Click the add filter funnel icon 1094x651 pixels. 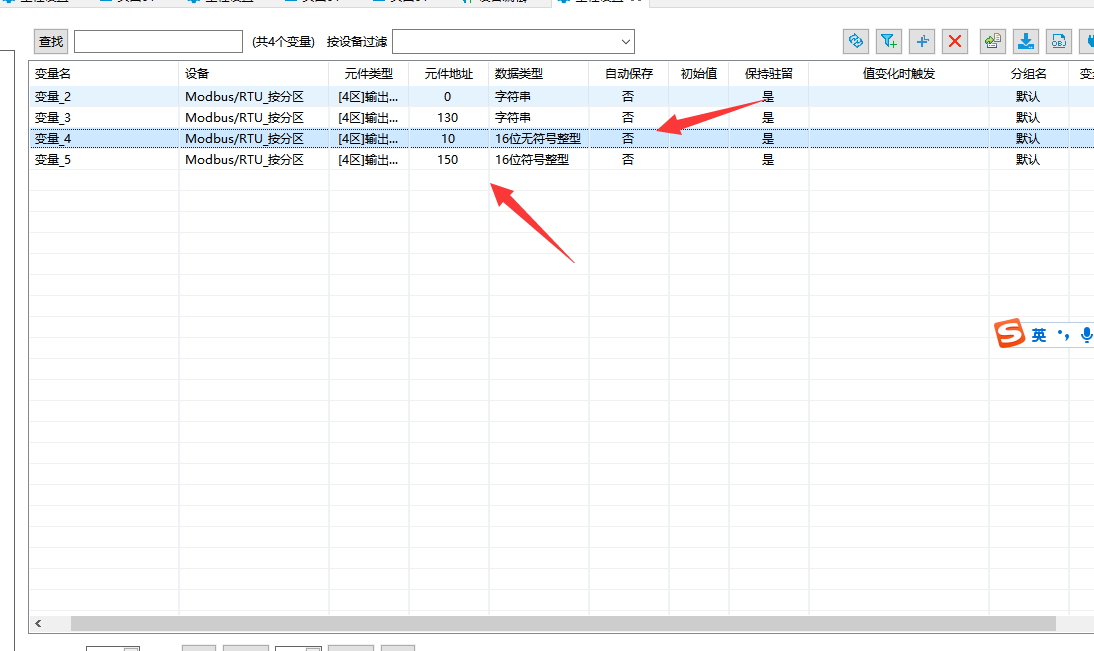(x=889, y=41)
